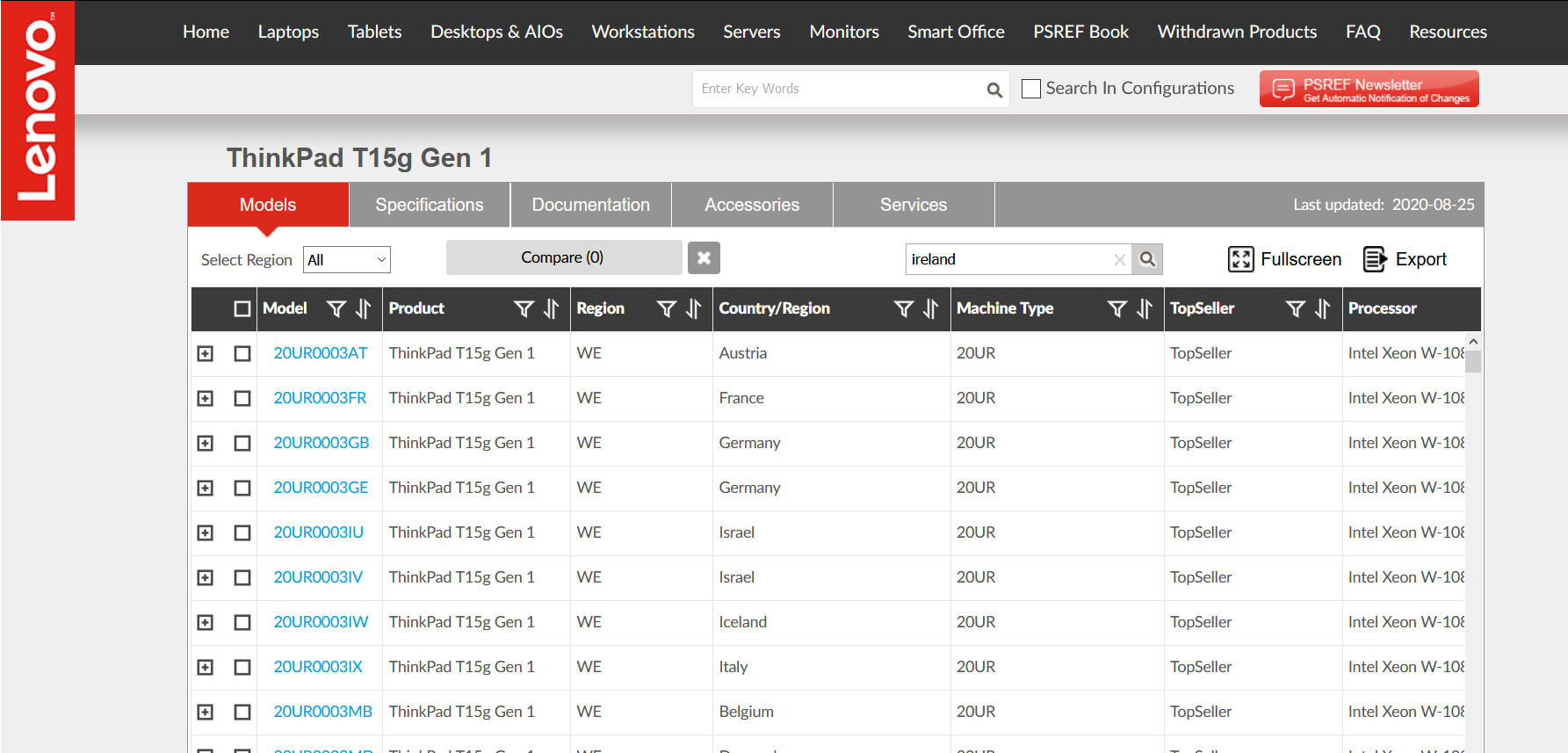Click the Fullscreen label
The height and width of the screenshot is (753, 1568).
1301,259
